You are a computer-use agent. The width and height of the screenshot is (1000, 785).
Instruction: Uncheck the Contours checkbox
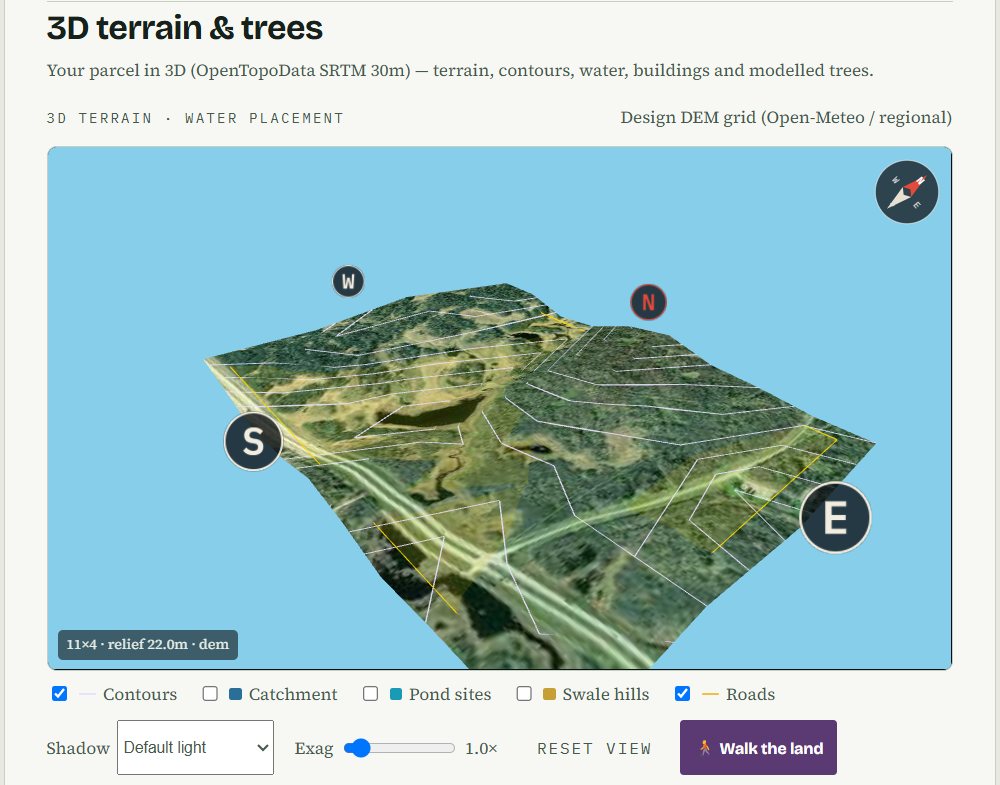pyautogui.click(x=59, y=693)
